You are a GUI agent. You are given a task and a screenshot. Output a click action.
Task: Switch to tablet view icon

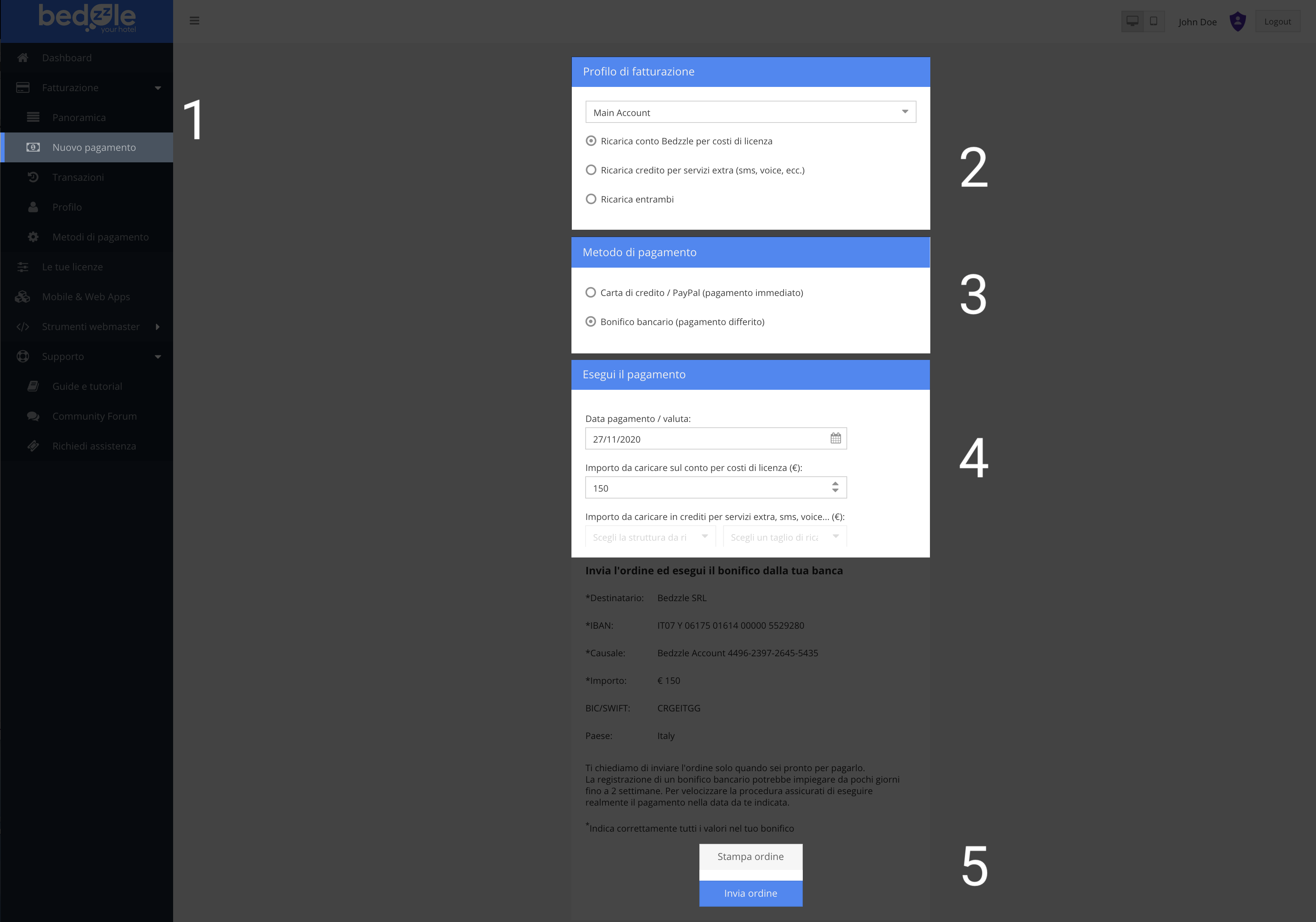(1153, 21)
